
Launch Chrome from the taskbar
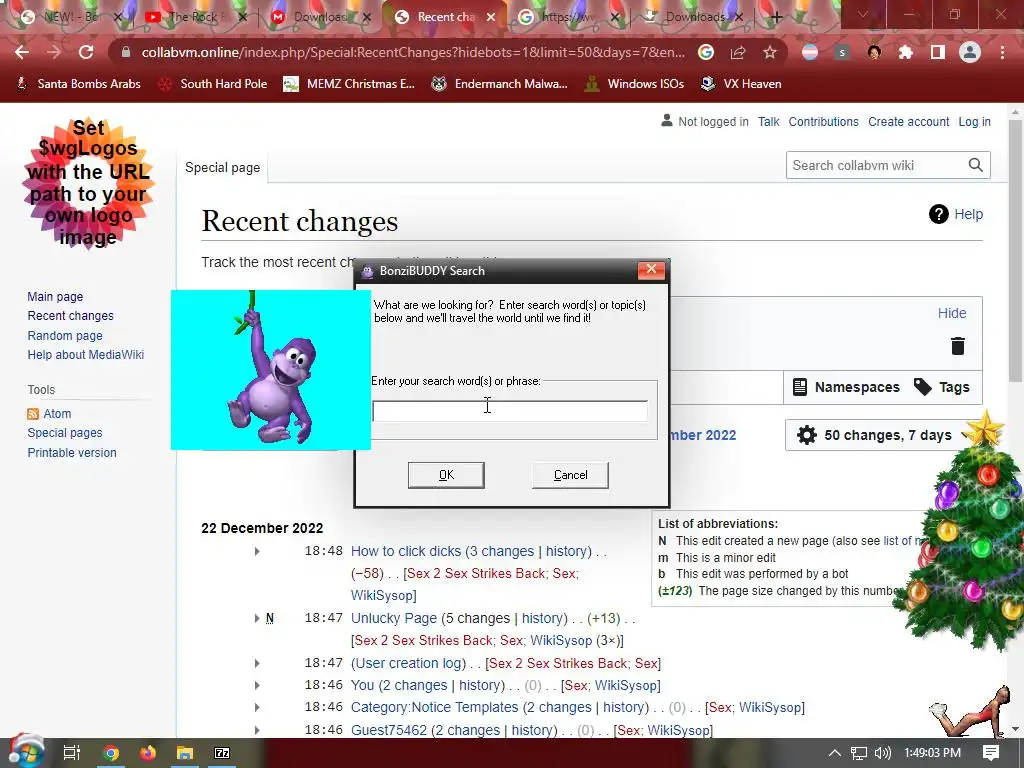coord(111,753)
